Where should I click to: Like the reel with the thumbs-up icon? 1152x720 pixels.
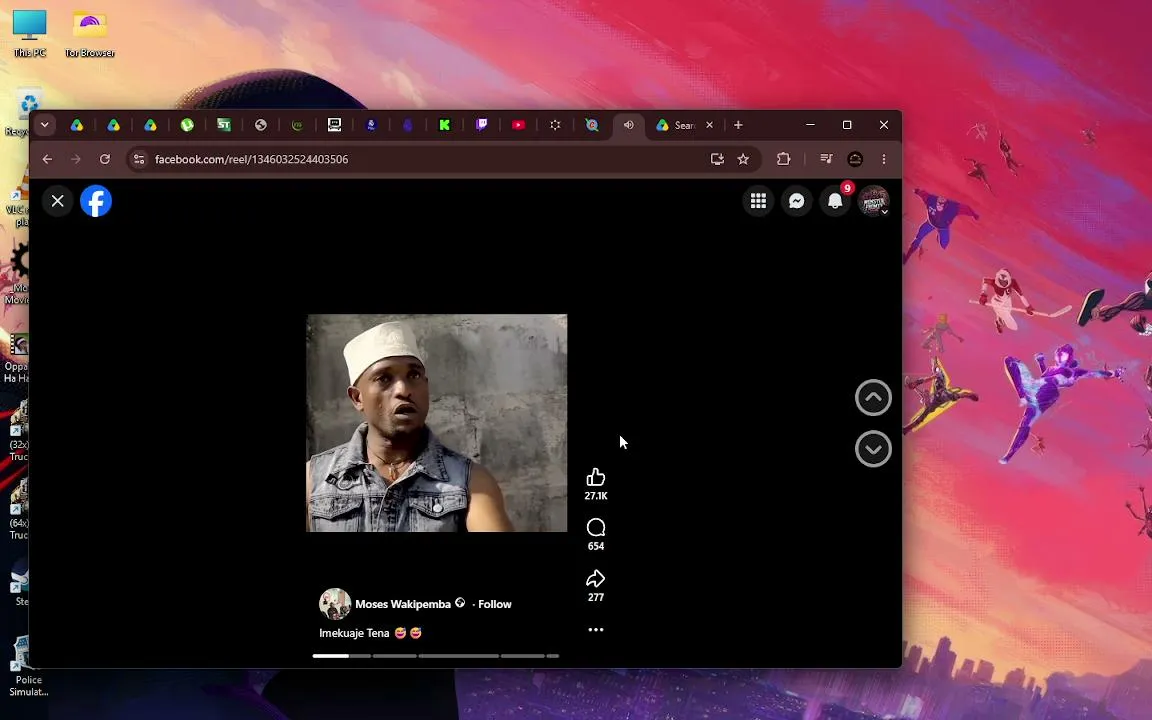pos(596,478)
